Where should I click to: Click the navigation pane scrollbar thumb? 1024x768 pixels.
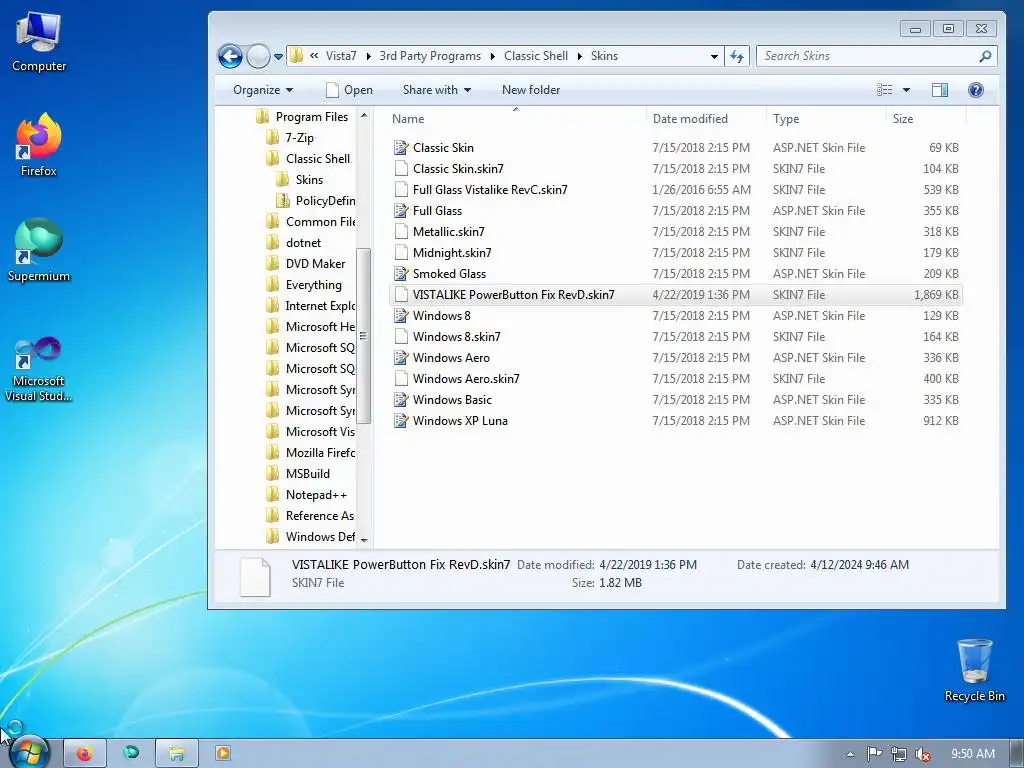tap(364, 336)
